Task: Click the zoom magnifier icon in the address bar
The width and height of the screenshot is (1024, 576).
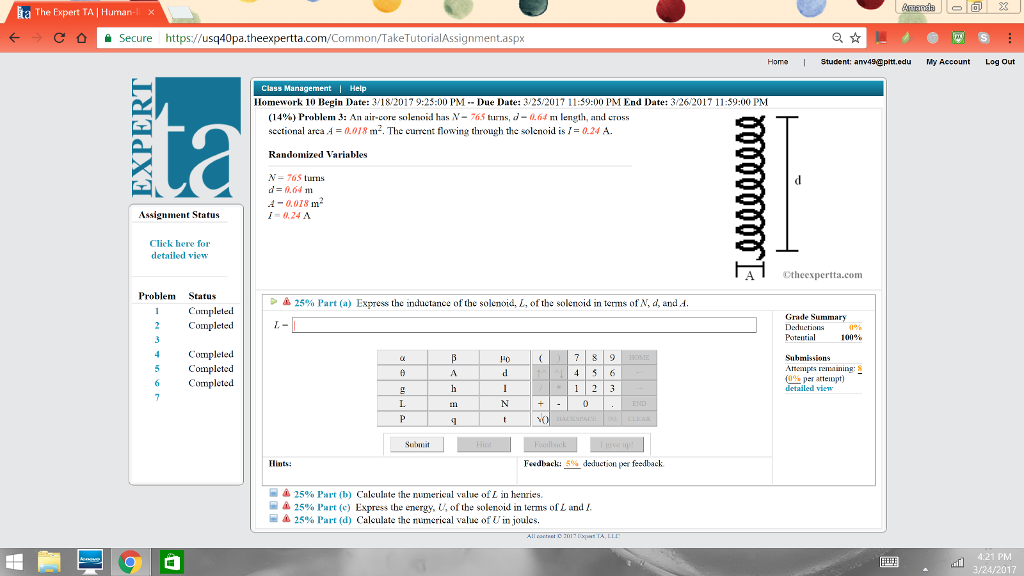Action: pyautogui.click(x=836, y=38)
